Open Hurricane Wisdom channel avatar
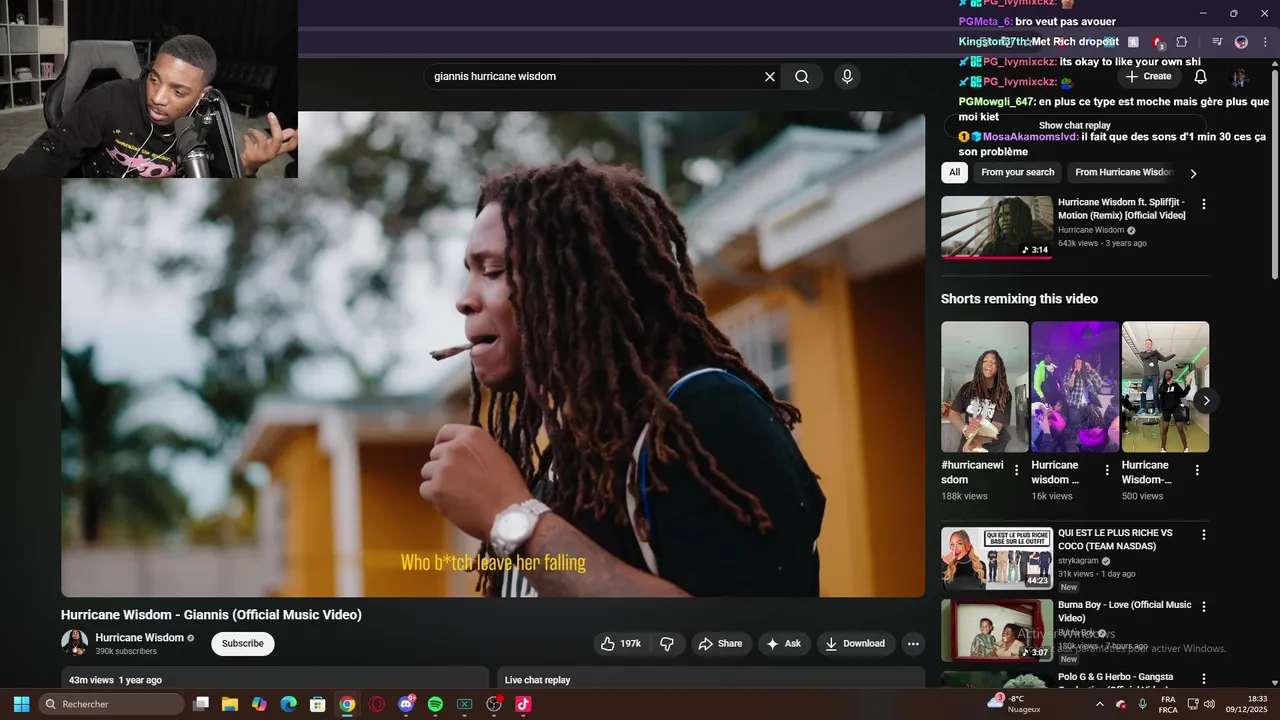 point(74,643)
